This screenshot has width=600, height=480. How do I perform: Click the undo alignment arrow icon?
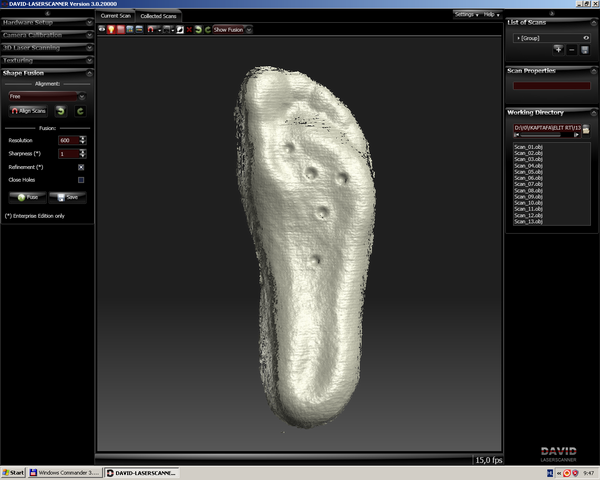60,110
